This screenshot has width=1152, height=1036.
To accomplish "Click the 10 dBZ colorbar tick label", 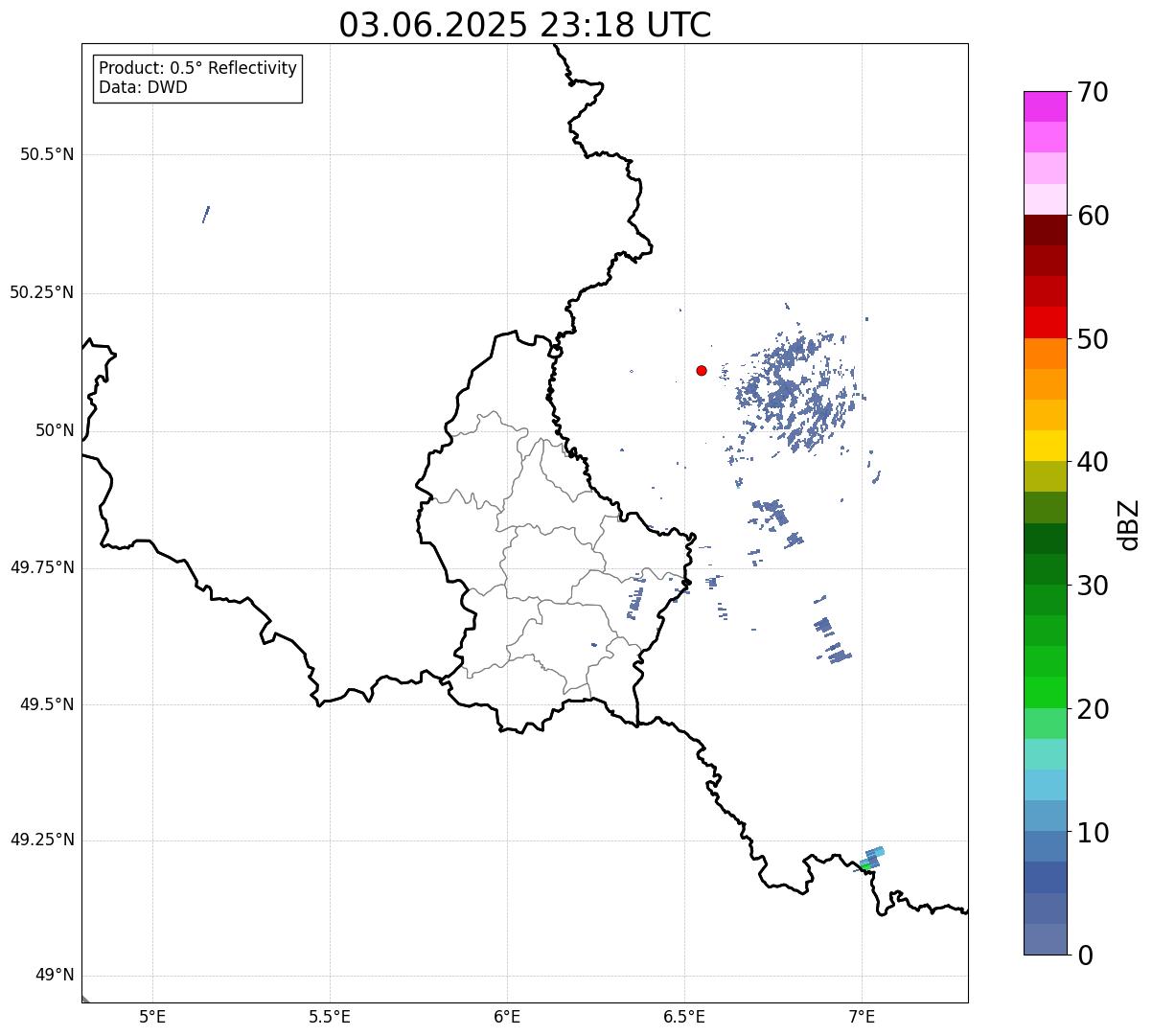I will [1094, 832].
